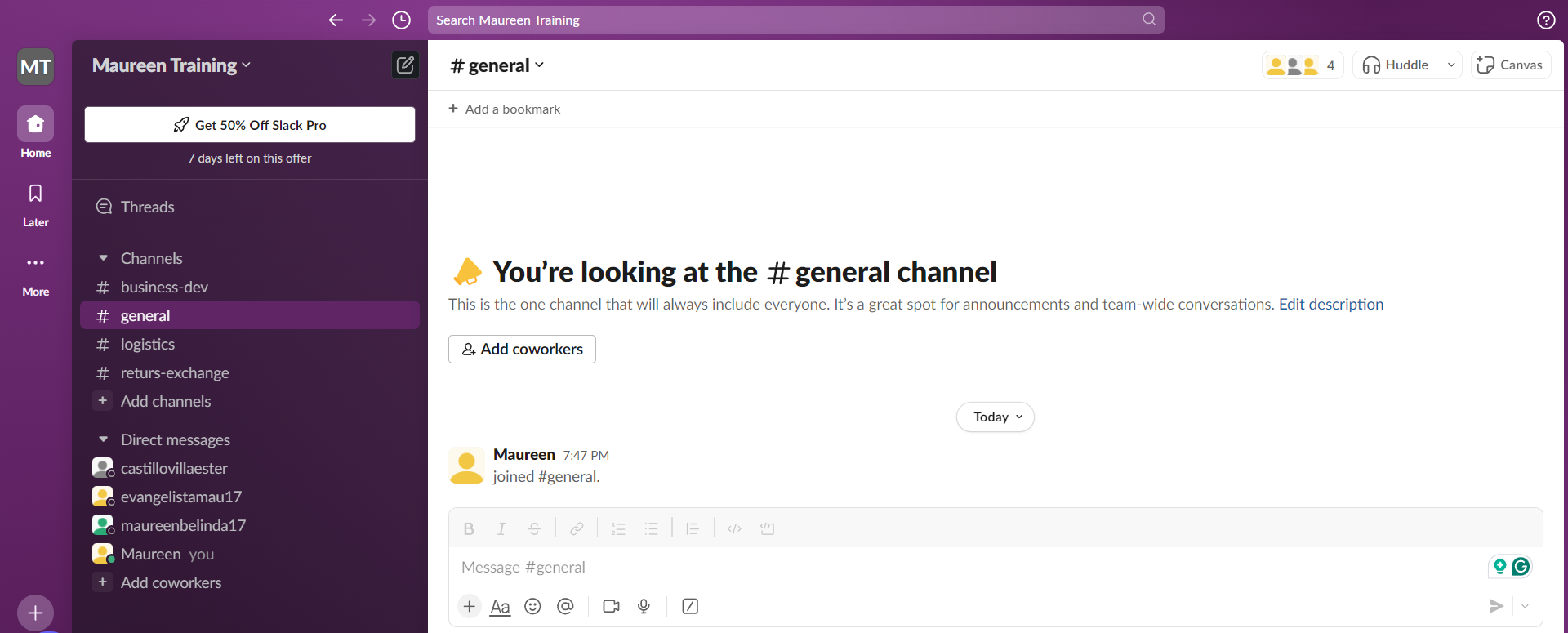Click Add a bookmark

click(505, 109)
